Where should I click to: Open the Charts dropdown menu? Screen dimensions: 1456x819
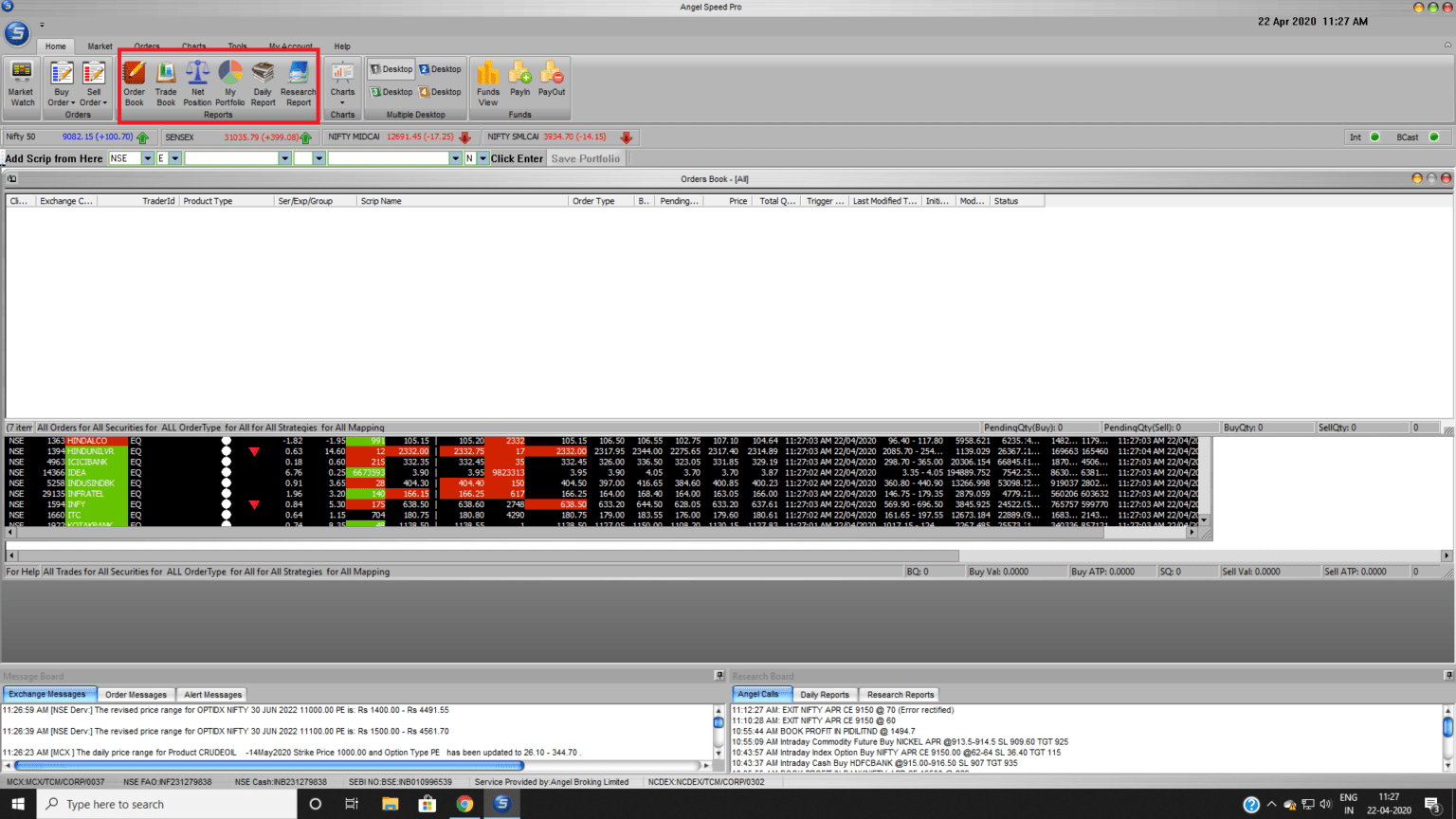click(x=342, y=101)
